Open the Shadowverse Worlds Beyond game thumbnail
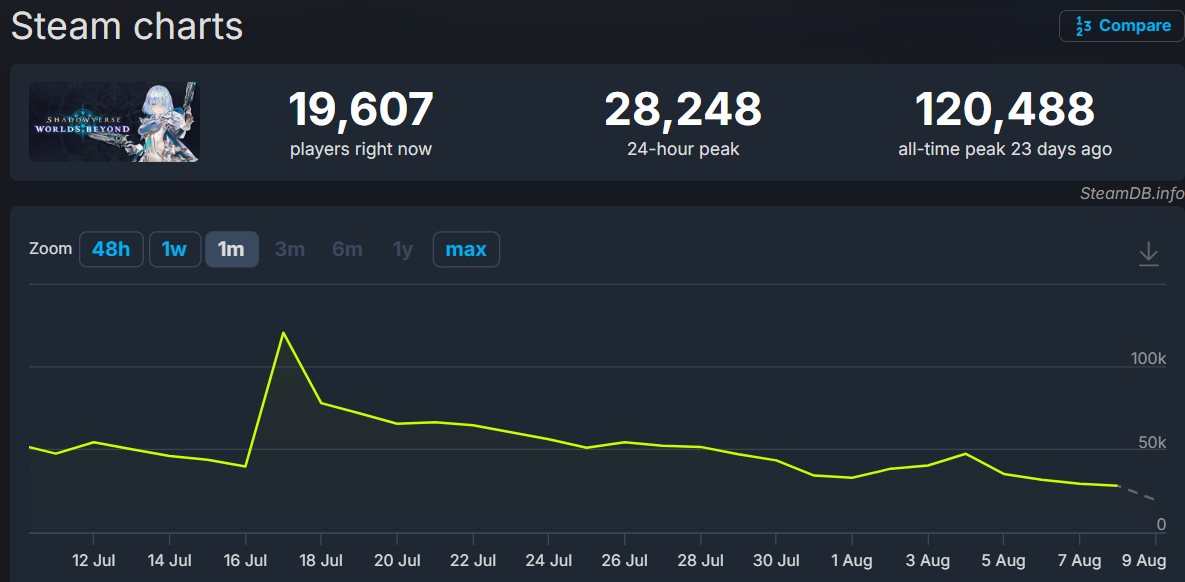1185x582 pixels. 114,122
